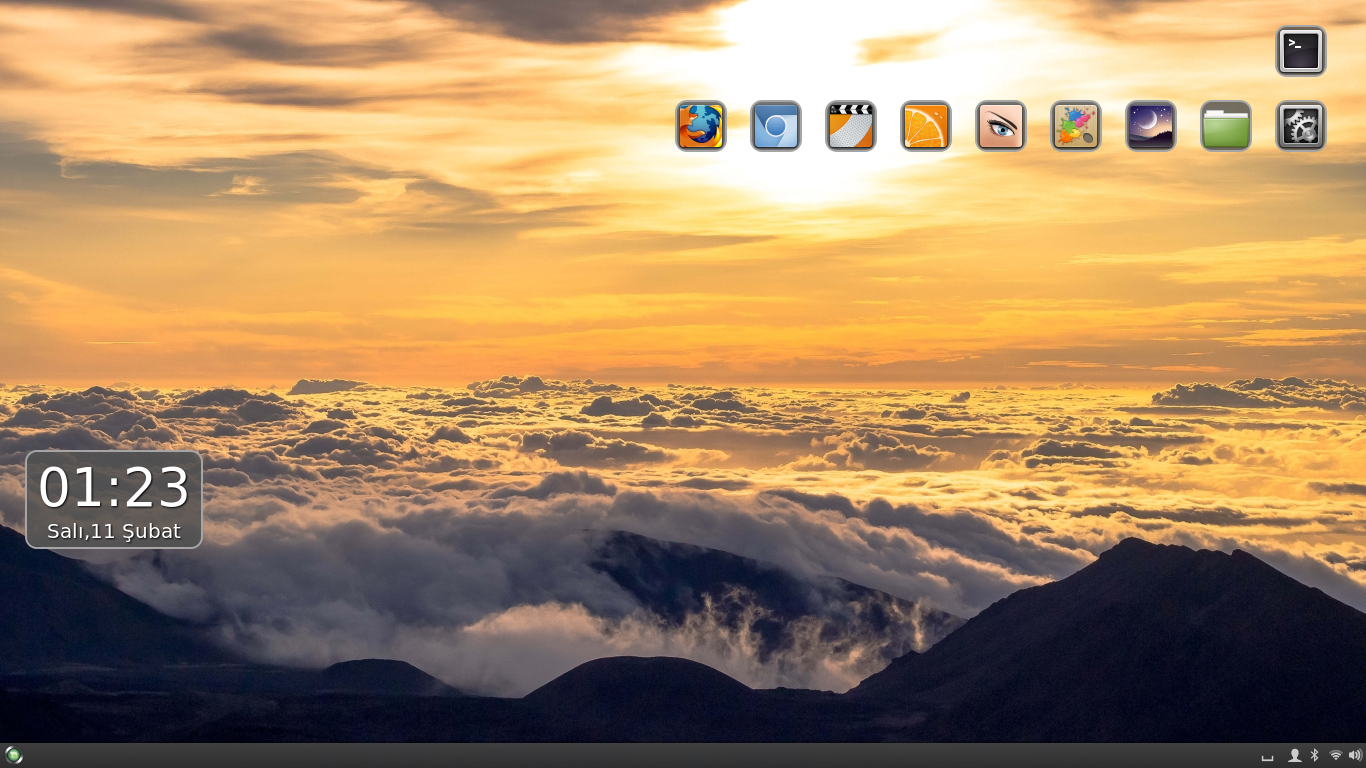
Task: Open the gears system settings icon
Action: point(1301,126)
